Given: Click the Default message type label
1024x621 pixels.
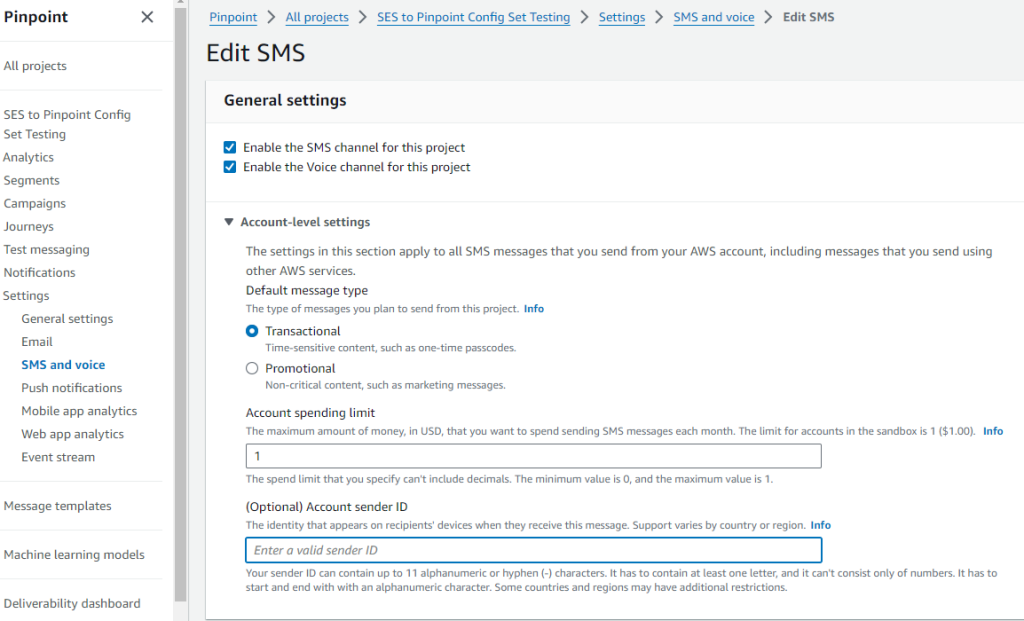Looking at the screenshot, I should click(x=307, y=290).
